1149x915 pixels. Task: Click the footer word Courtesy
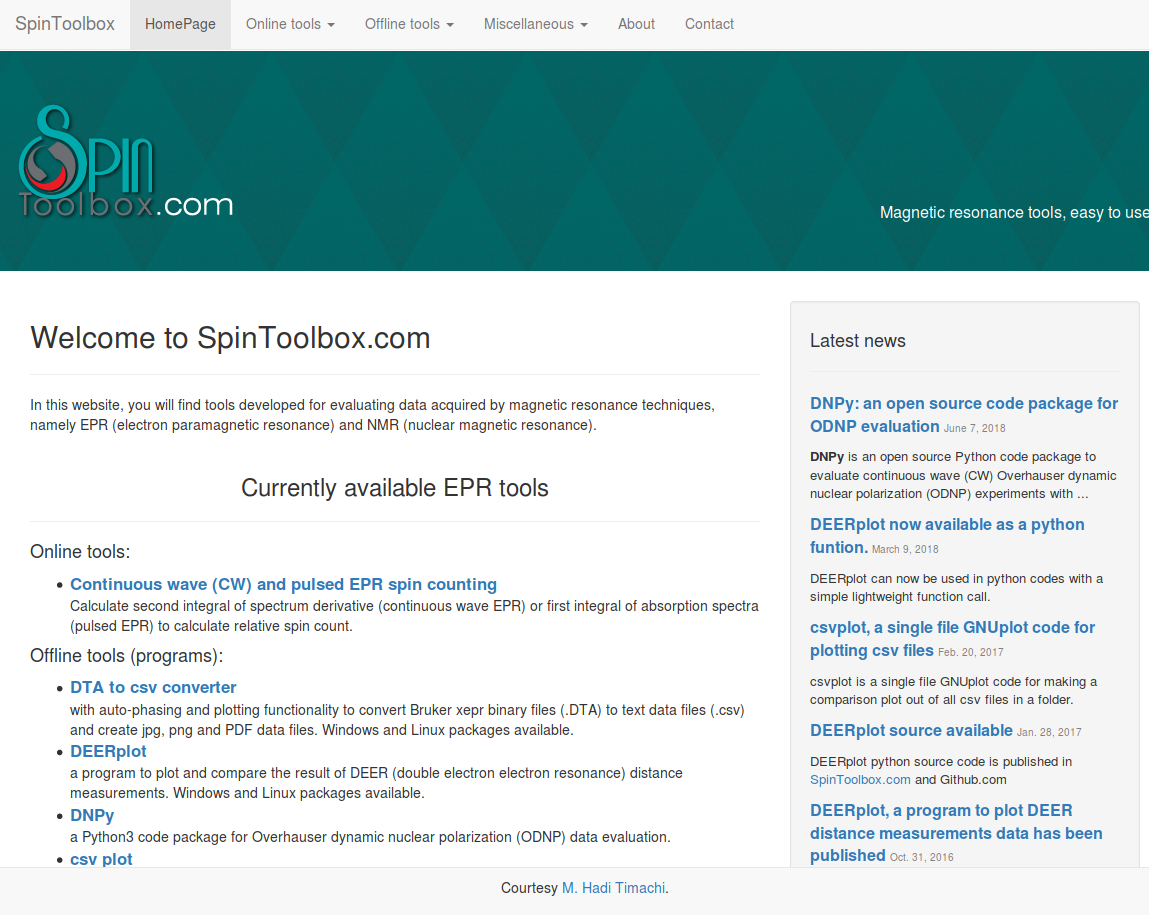pos(529,888)
